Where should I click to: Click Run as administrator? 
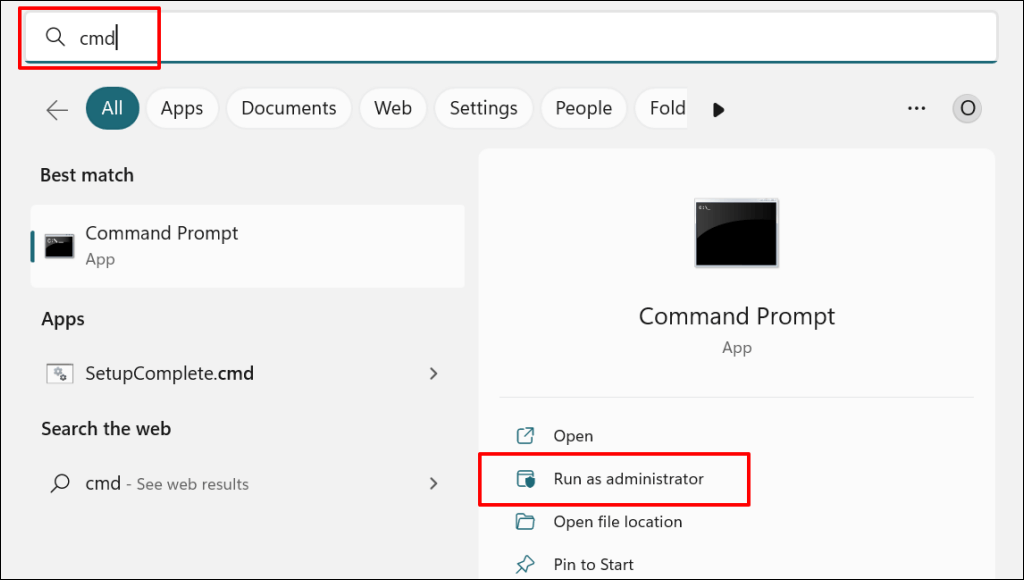tap(628, 479)
